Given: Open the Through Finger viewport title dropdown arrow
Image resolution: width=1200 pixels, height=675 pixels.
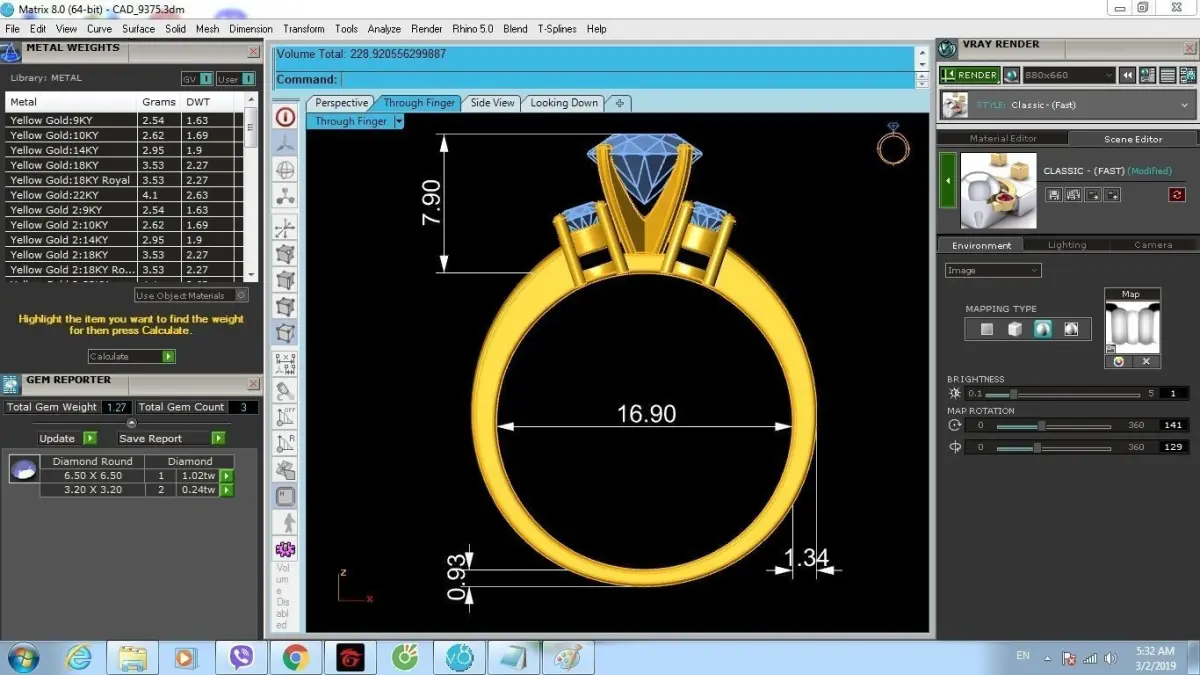Looking at the screenshot, I should click(398, 121).
